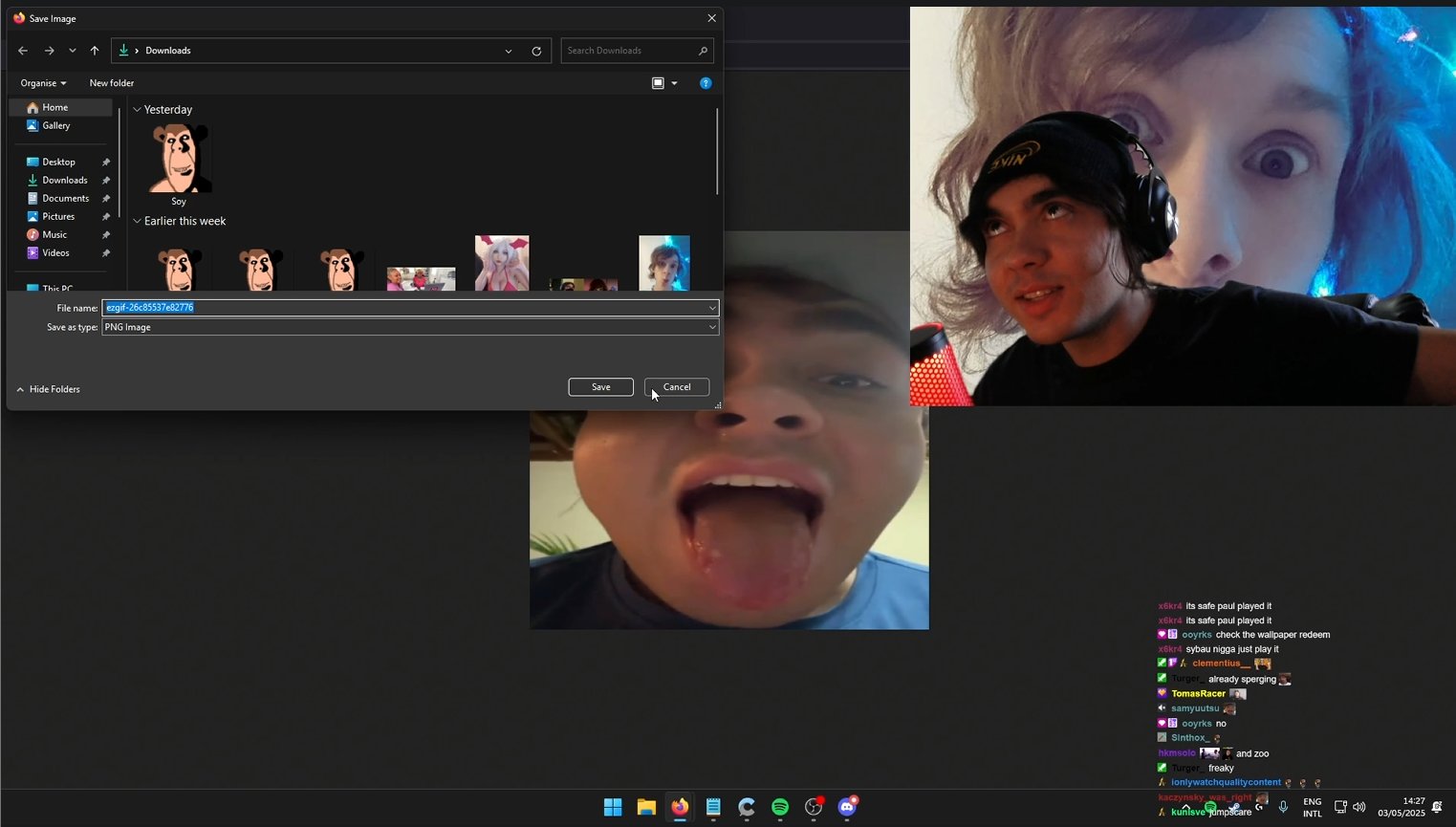Open File Explorer from taskbar
Viewport: 1456px width, 827px height.
(x=646, y=807)
